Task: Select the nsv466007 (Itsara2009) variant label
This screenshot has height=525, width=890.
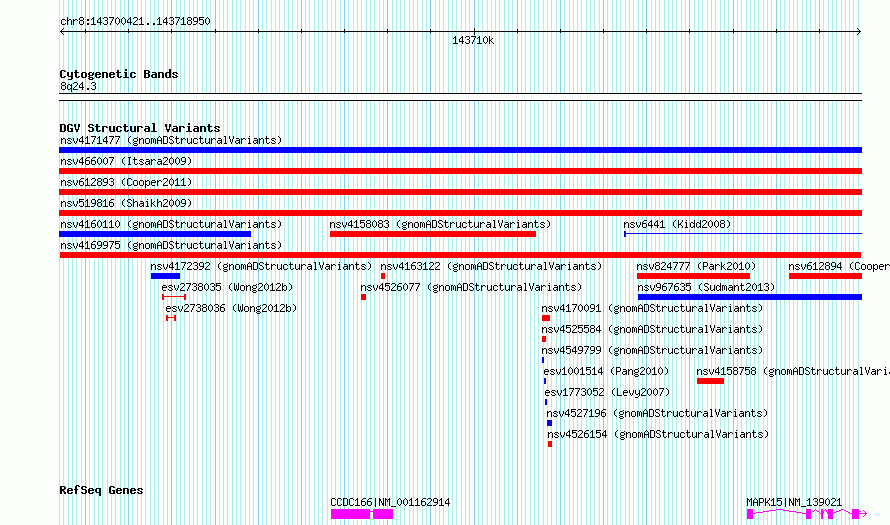Action: 126,161
